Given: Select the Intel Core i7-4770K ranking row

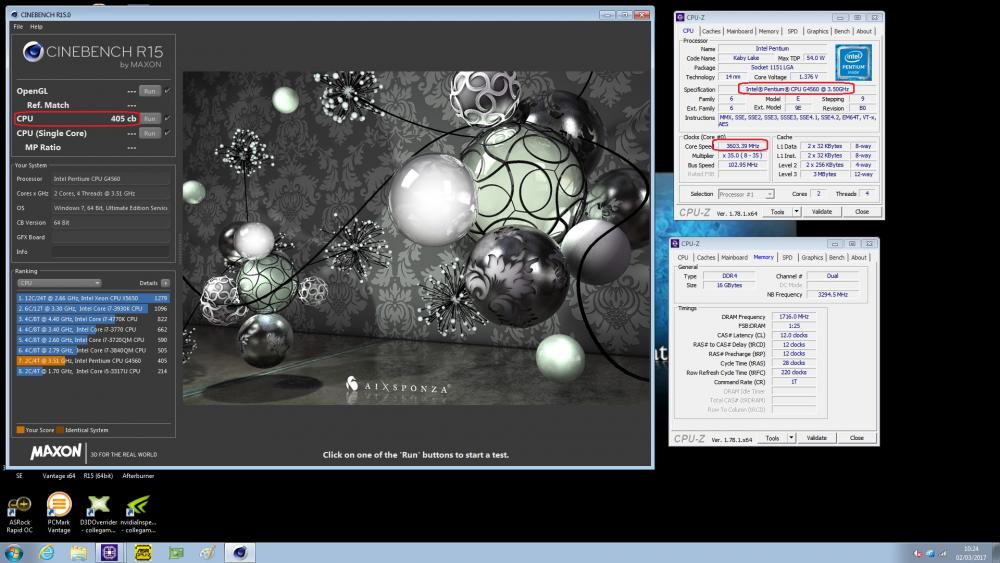Looking at the screenshot, I should pos(93,319).
